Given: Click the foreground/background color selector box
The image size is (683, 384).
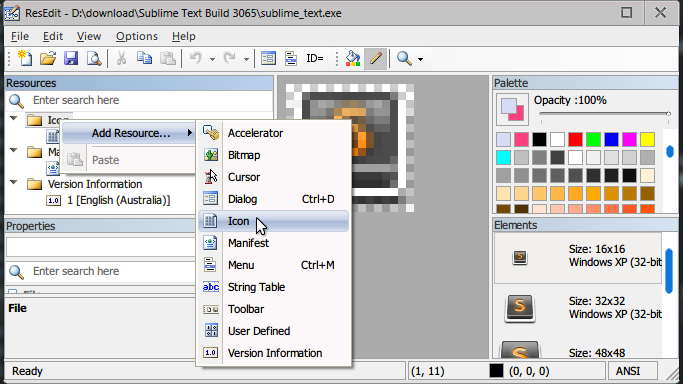Looking at the screenshot, I should coord(512,109).
